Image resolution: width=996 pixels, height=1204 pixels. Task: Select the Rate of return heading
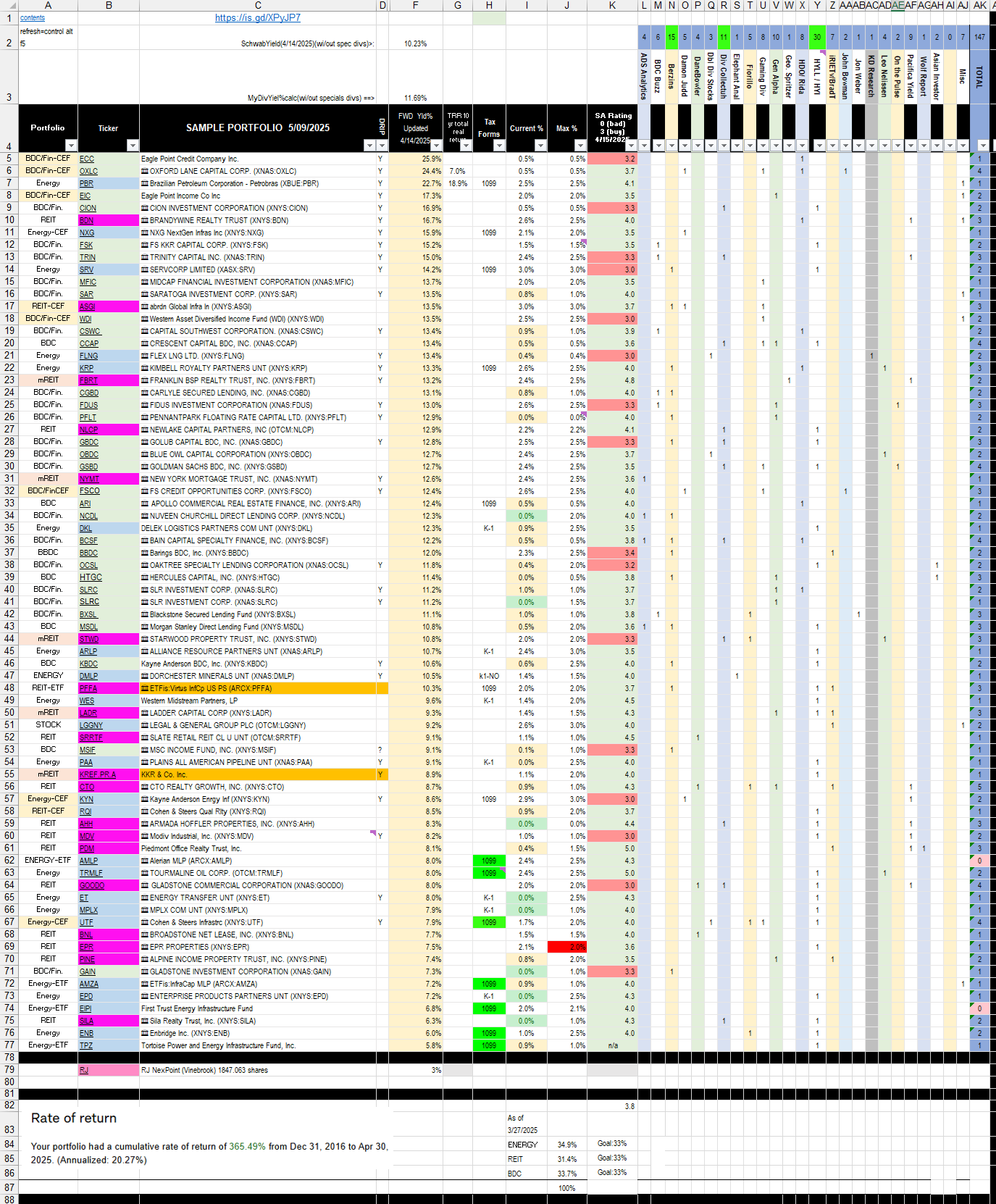[74, 1119]
